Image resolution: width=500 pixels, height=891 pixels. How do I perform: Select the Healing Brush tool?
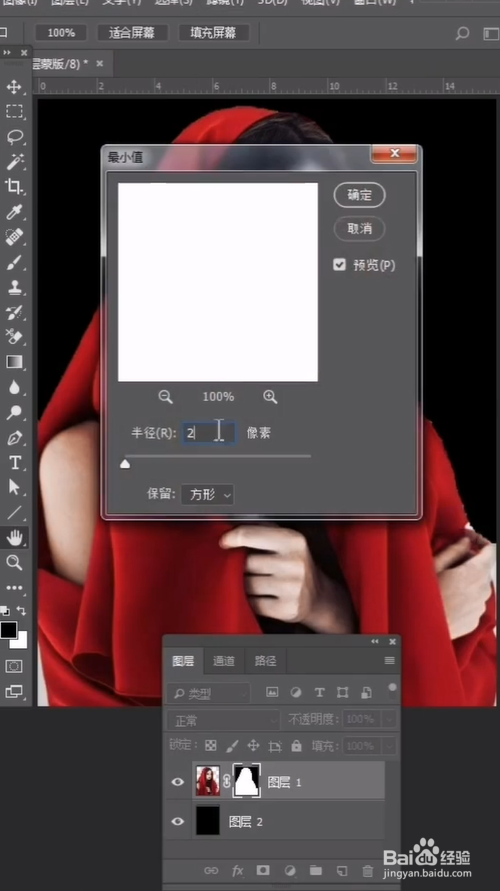tap(14, 237)
